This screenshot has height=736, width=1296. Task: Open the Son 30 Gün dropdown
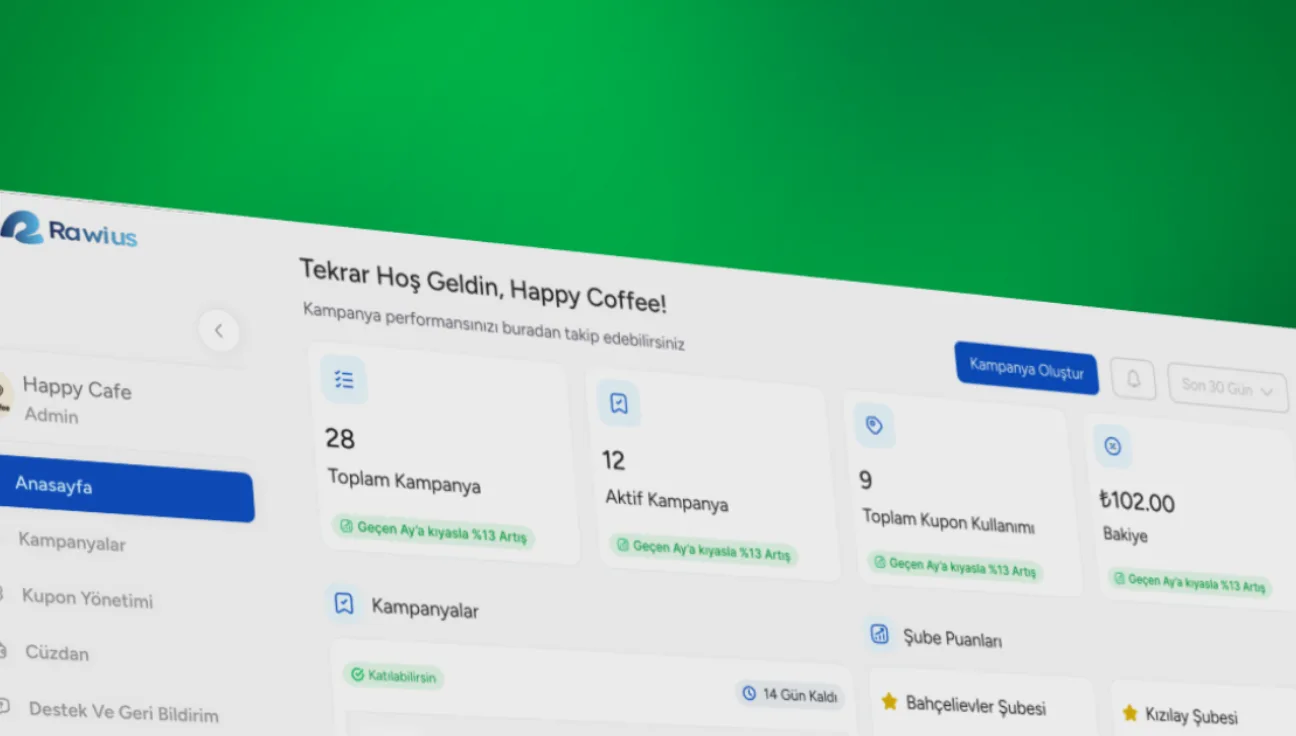click(x=1228, y=387)
